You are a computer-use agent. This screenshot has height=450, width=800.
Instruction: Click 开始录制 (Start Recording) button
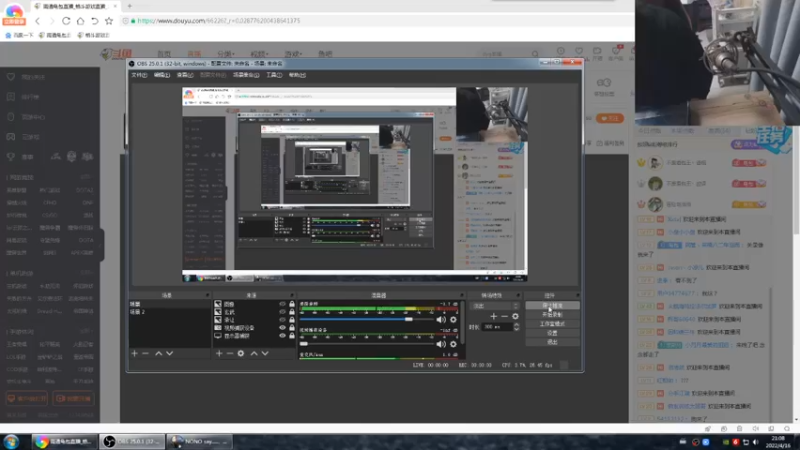coord(552,315)
